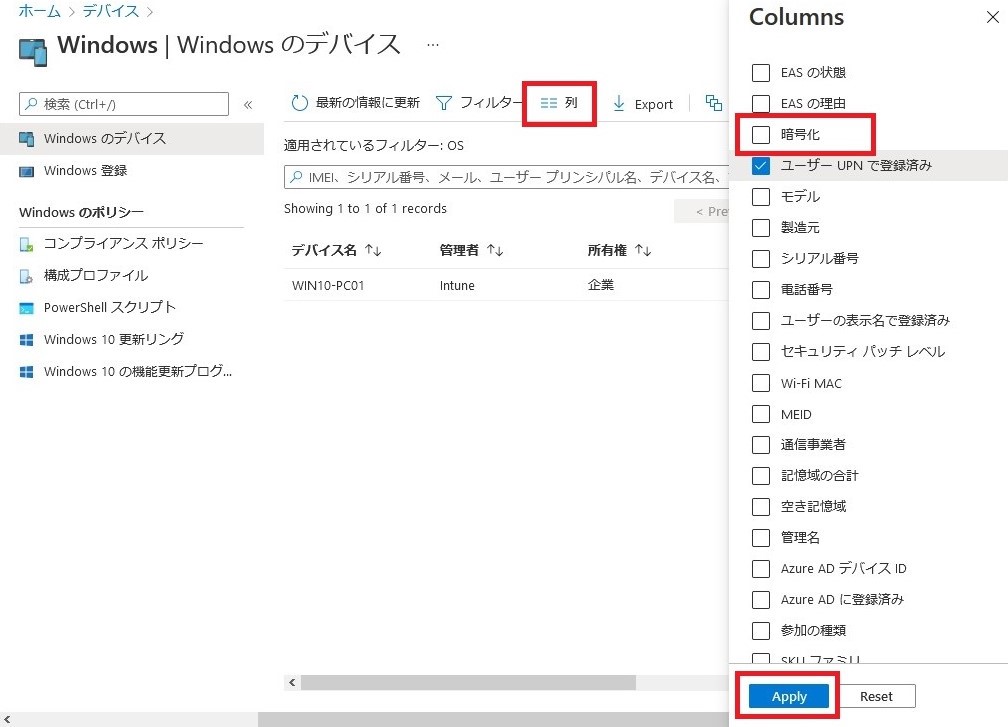Click the Apply button
Image resolution: width=1008 pixels, height=727 pixels.
[789, 696]
